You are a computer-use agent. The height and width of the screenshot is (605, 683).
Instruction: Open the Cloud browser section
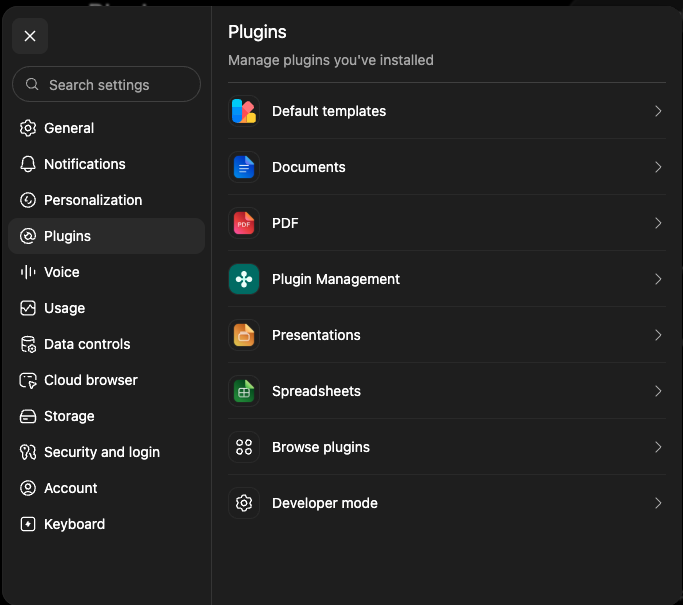[106, 380]
